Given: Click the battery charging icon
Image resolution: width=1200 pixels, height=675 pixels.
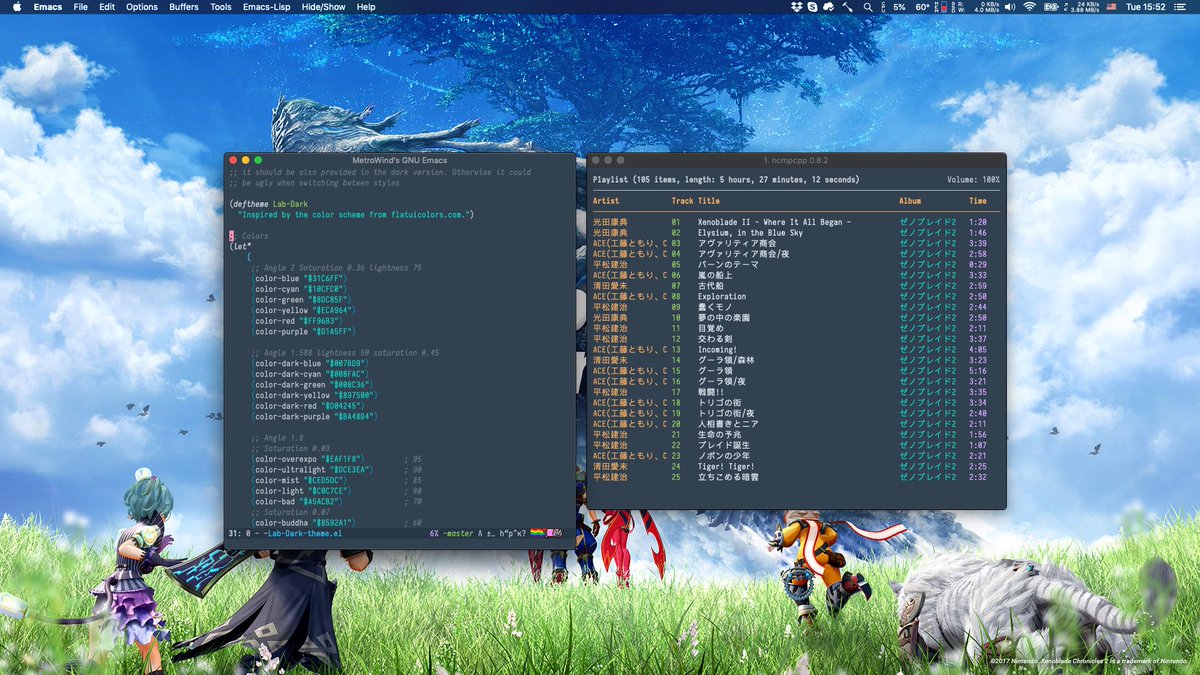Looking at the screenshot, I should (x=1051, y=7).
